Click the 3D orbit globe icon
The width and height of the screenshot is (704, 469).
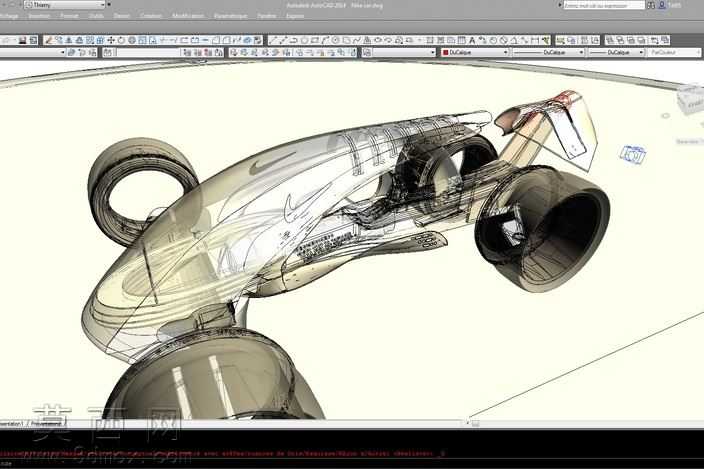132,40
